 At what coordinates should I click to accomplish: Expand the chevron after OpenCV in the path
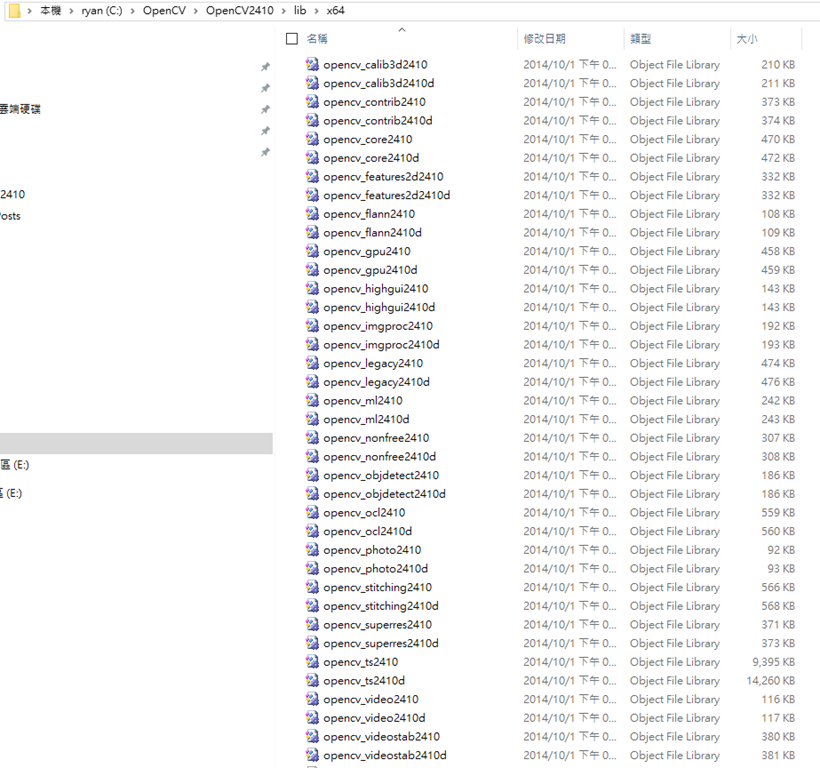pos(196,11)
